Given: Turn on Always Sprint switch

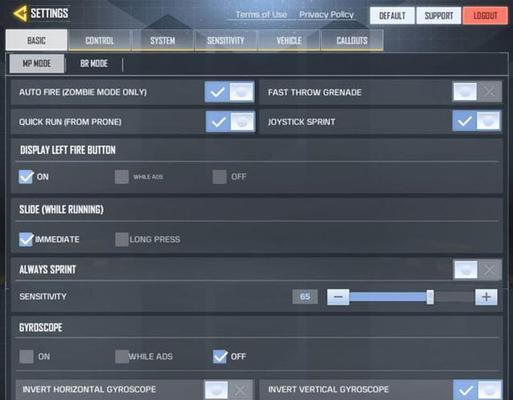Looking at the screenshot, I should (478, 270).
